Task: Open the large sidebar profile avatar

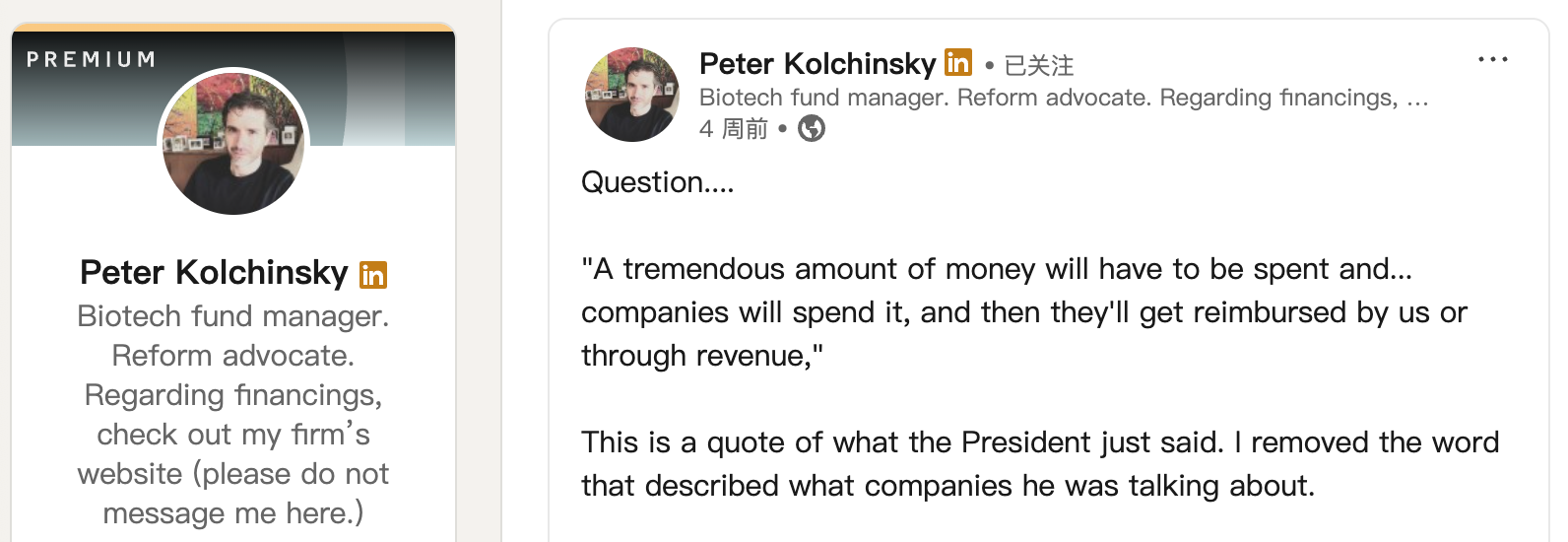Action: point(233,143)
